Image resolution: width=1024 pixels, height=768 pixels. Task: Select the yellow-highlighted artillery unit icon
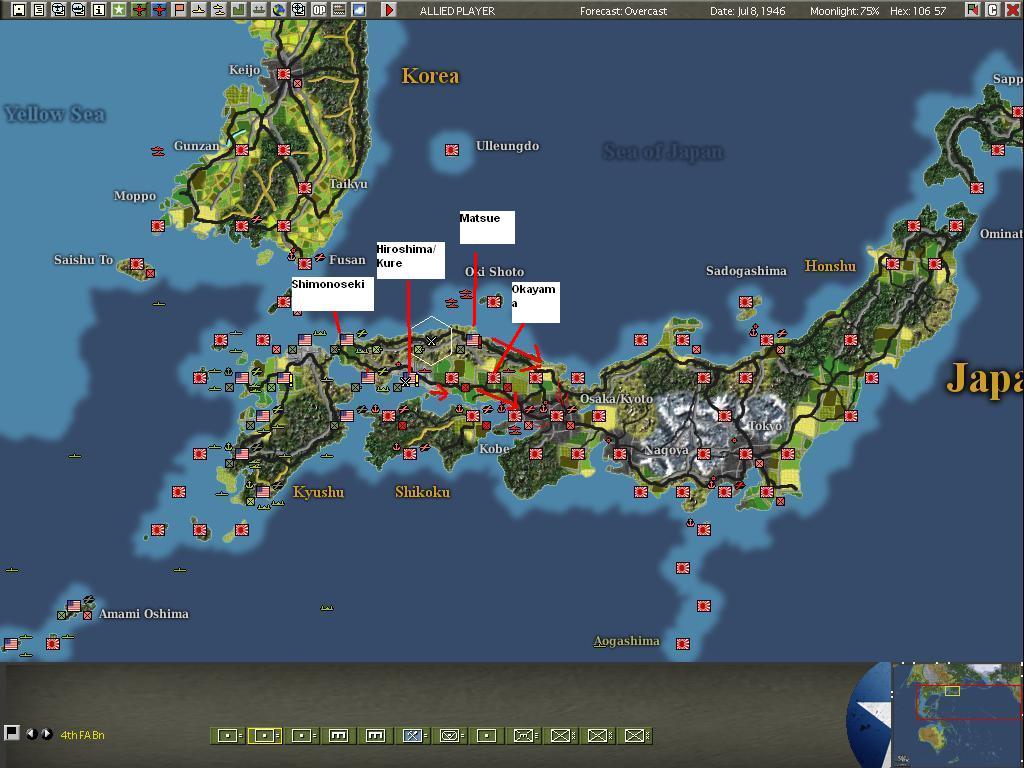click(264, 735)
